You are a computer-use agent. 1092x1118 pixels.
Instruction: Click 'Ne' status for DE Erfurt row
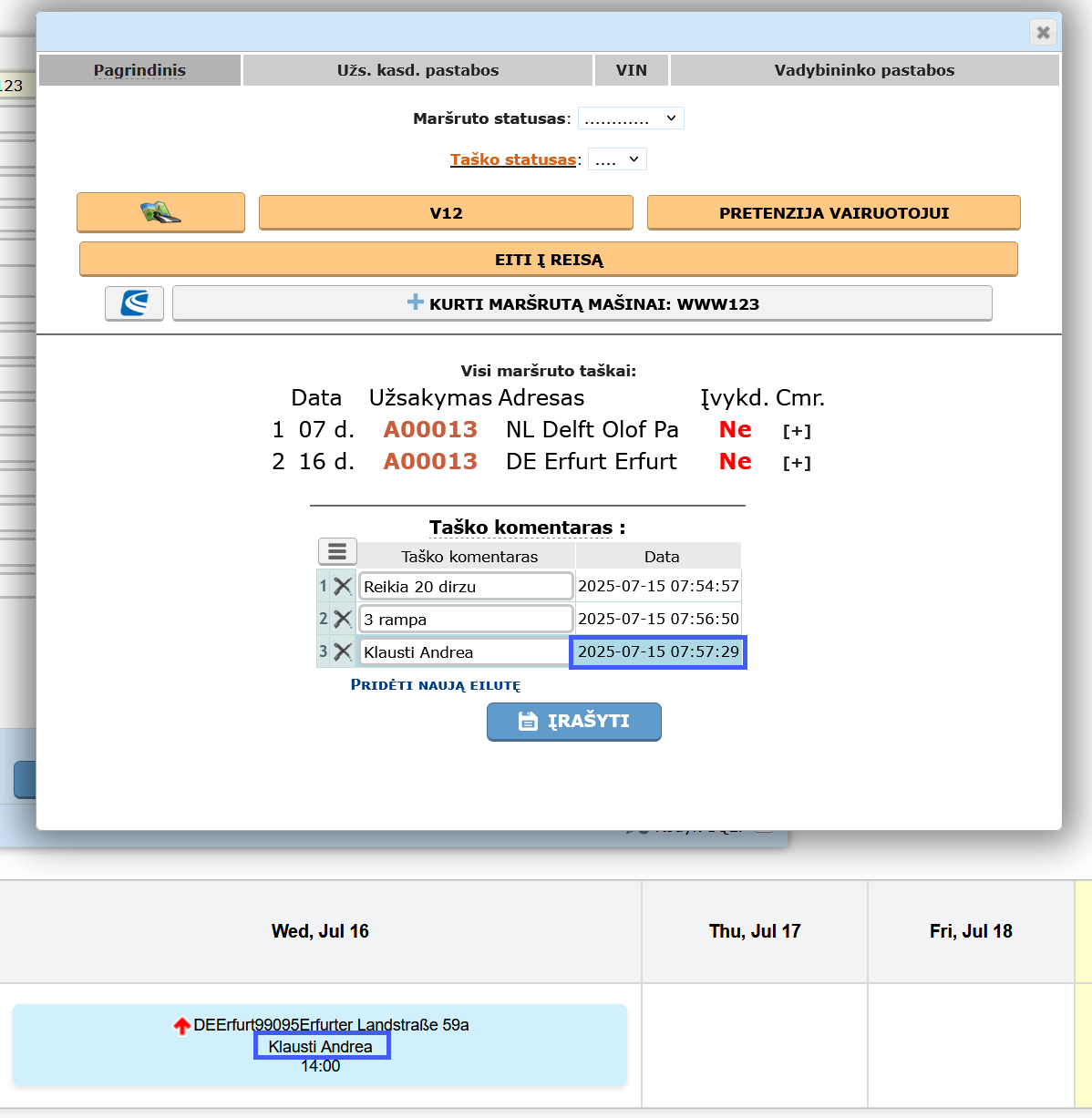click(x=735, y=461)
